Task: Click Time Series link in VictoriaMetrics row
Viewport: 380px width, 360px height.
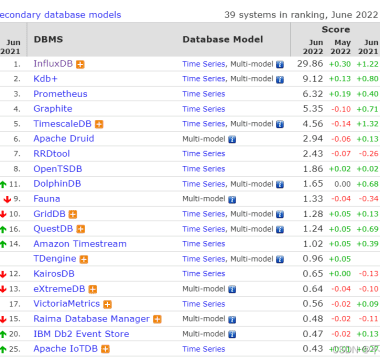Action: tap(204, 304)
